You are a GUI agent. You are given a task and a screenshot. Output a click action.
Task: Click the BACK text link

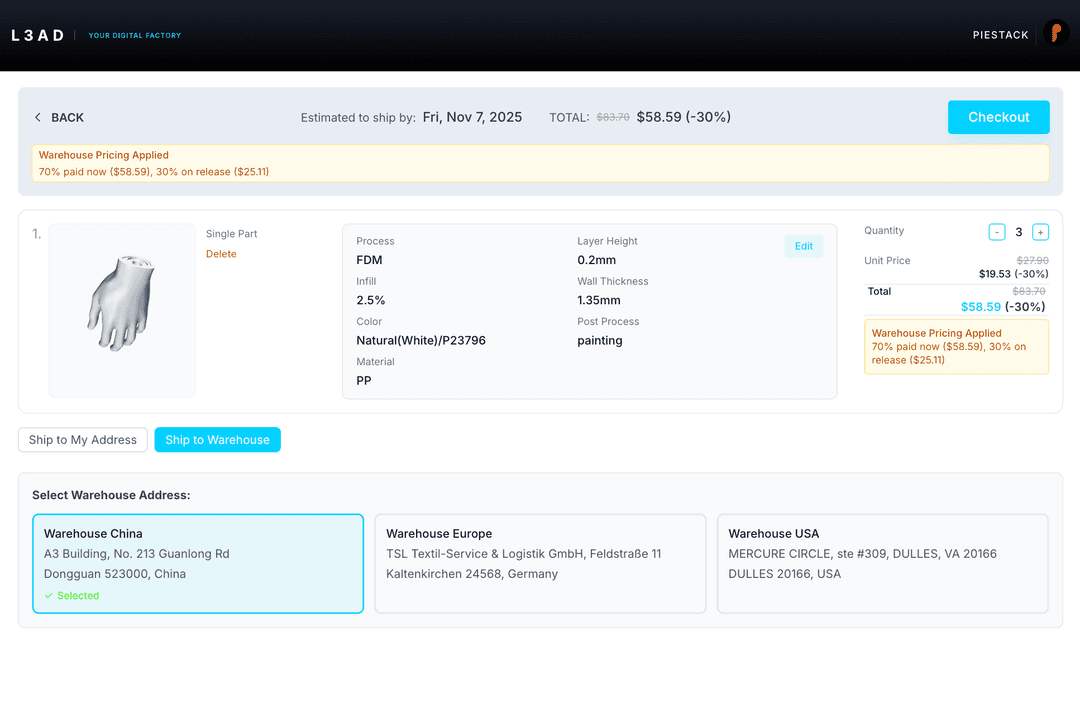67,118
